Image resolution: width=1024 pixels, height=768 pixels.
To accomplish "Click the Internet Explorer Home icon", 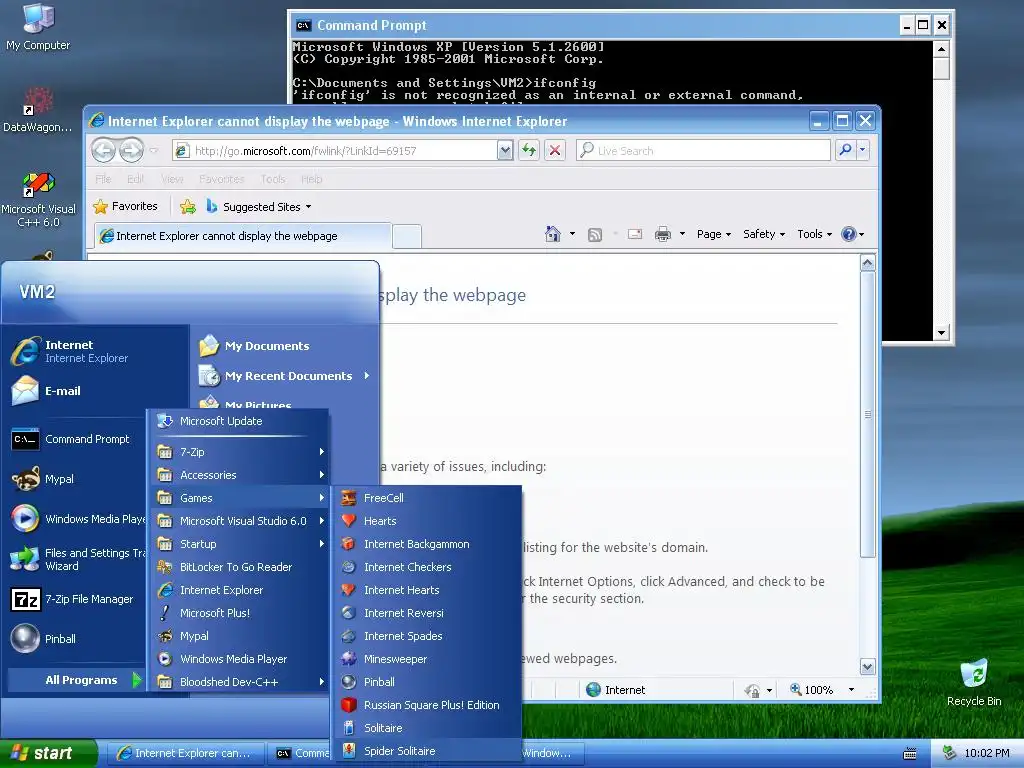I will pos(552,234).
